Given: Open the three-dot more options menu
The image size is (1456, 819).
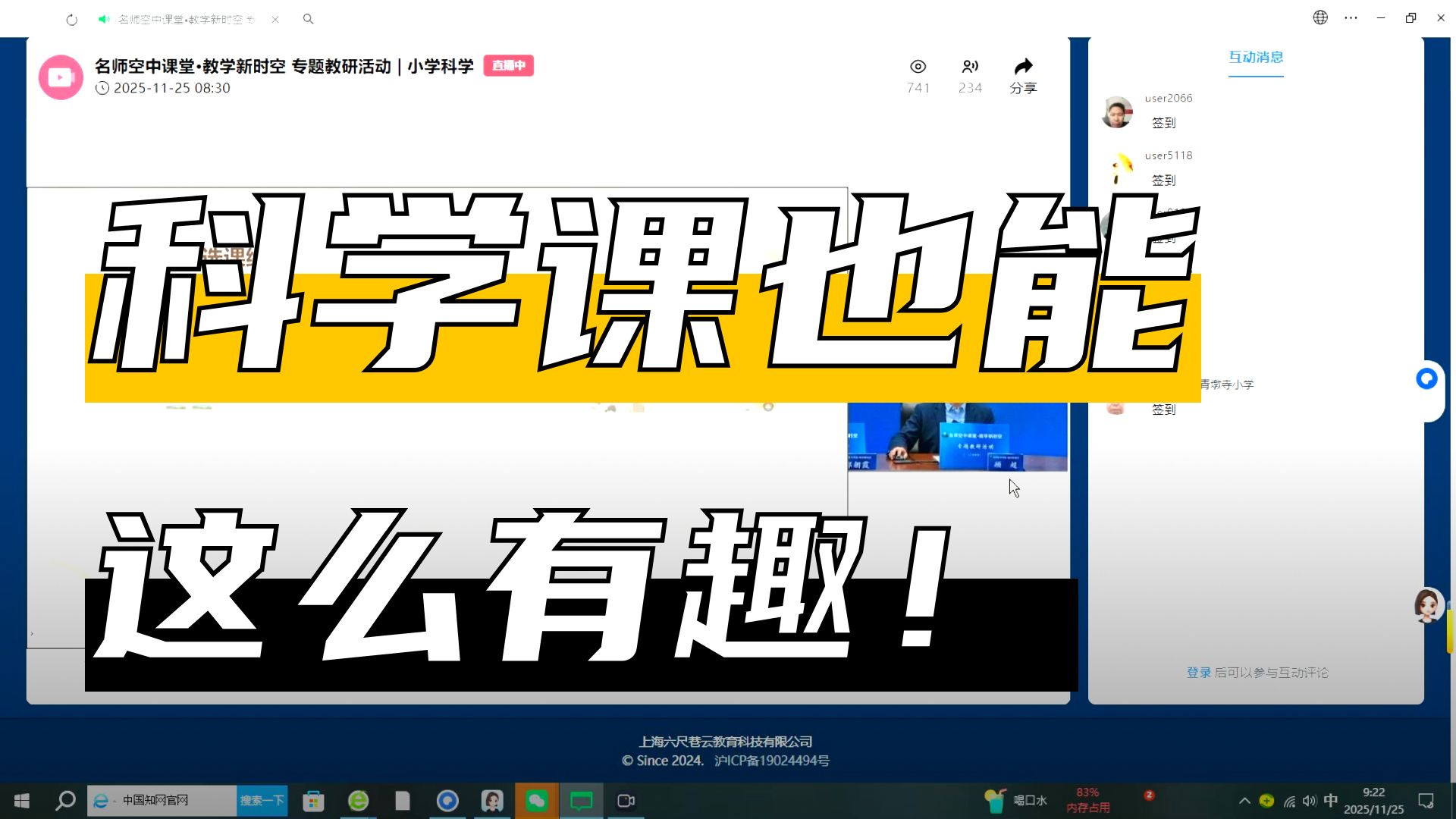Looking at the screenshot, I should tap(1351, 18).
